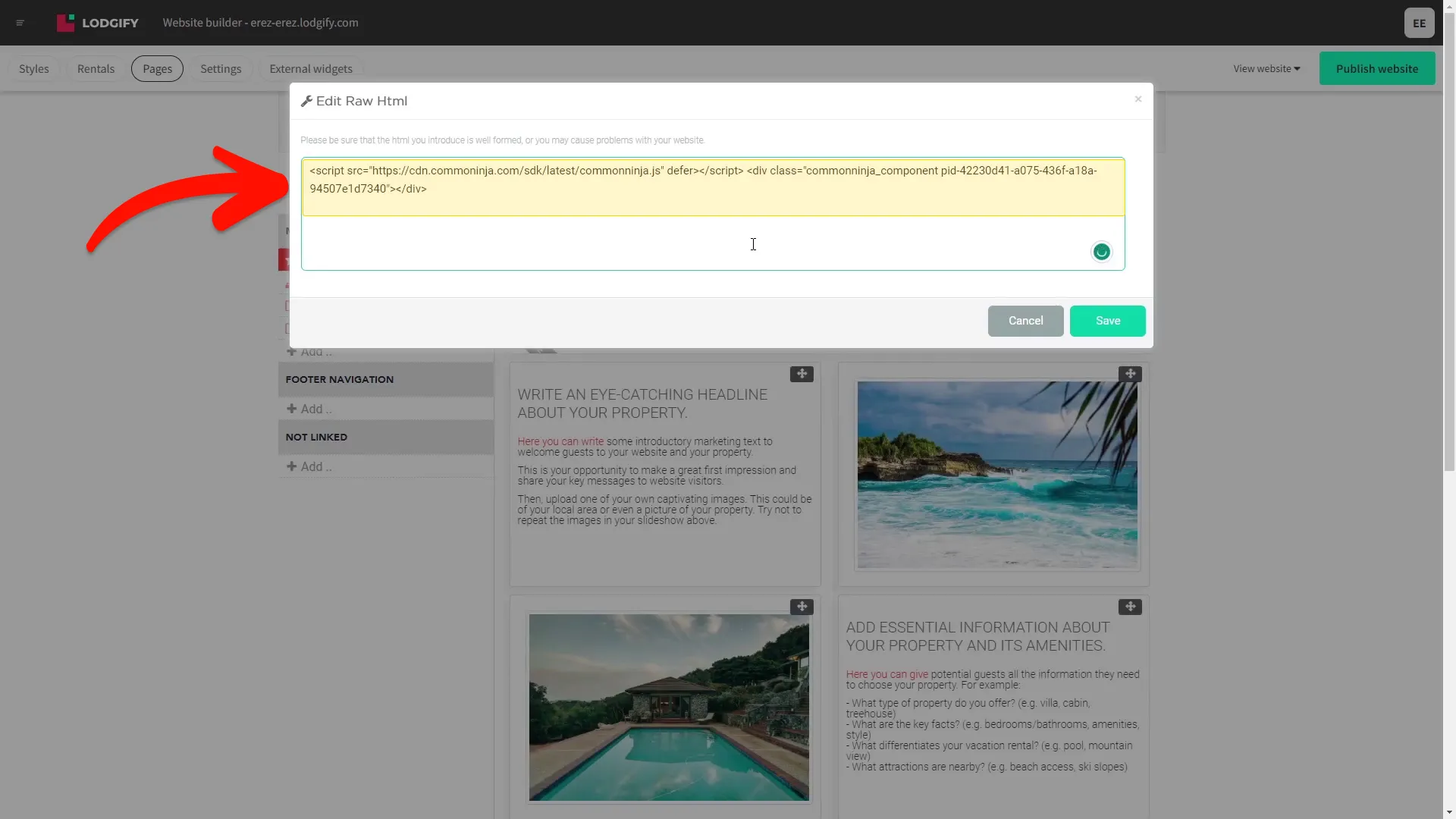This screenshot has width=1456, height=819.
Task: Click the move handle on amenities text block
Action: tap(1130, 607)
